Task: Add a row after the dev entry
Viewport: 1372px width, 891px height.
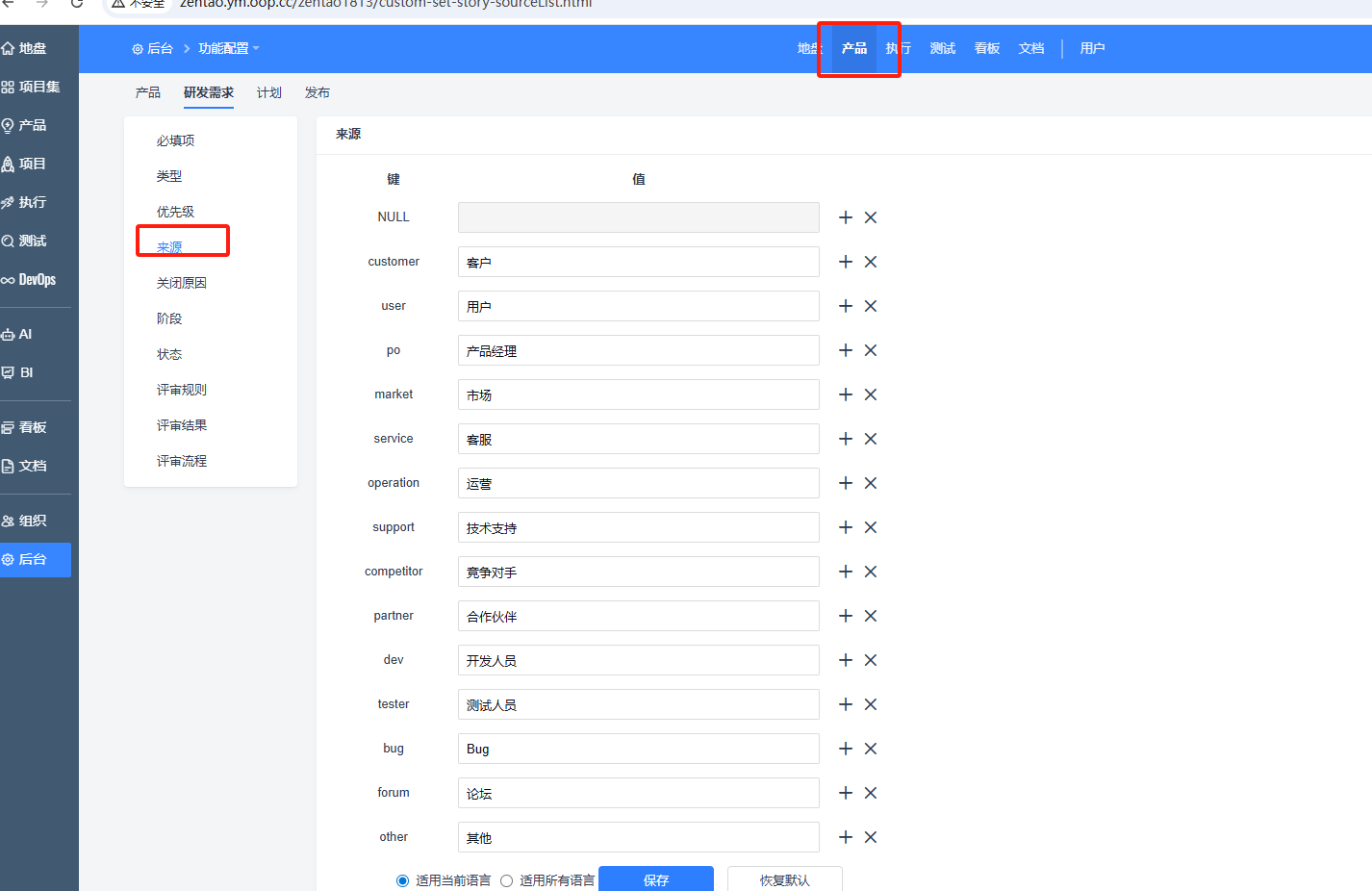Action: pos(846,660)
